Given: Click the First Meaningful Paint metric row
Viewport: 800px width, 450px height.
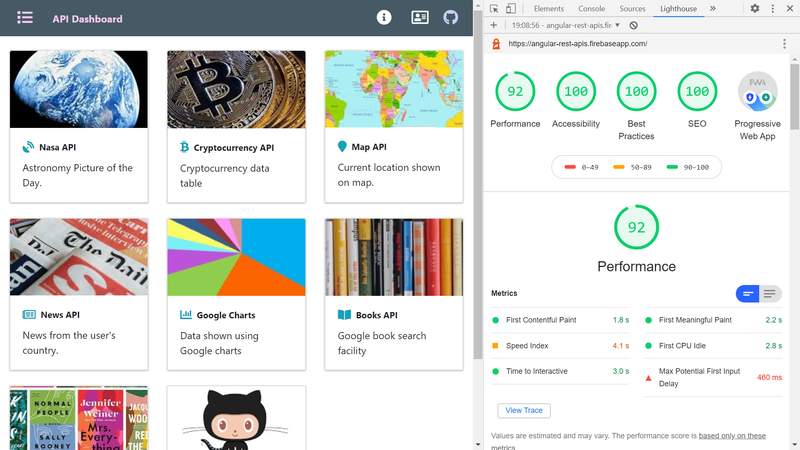Looking at the screenshot, I should 713,320.
